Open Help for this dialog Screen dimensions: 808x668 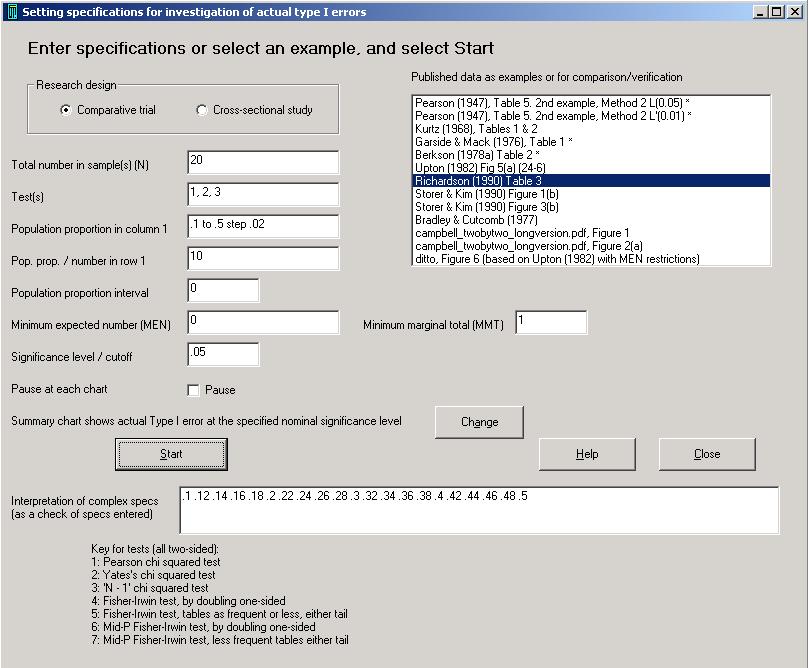click(x=587, y=454)
